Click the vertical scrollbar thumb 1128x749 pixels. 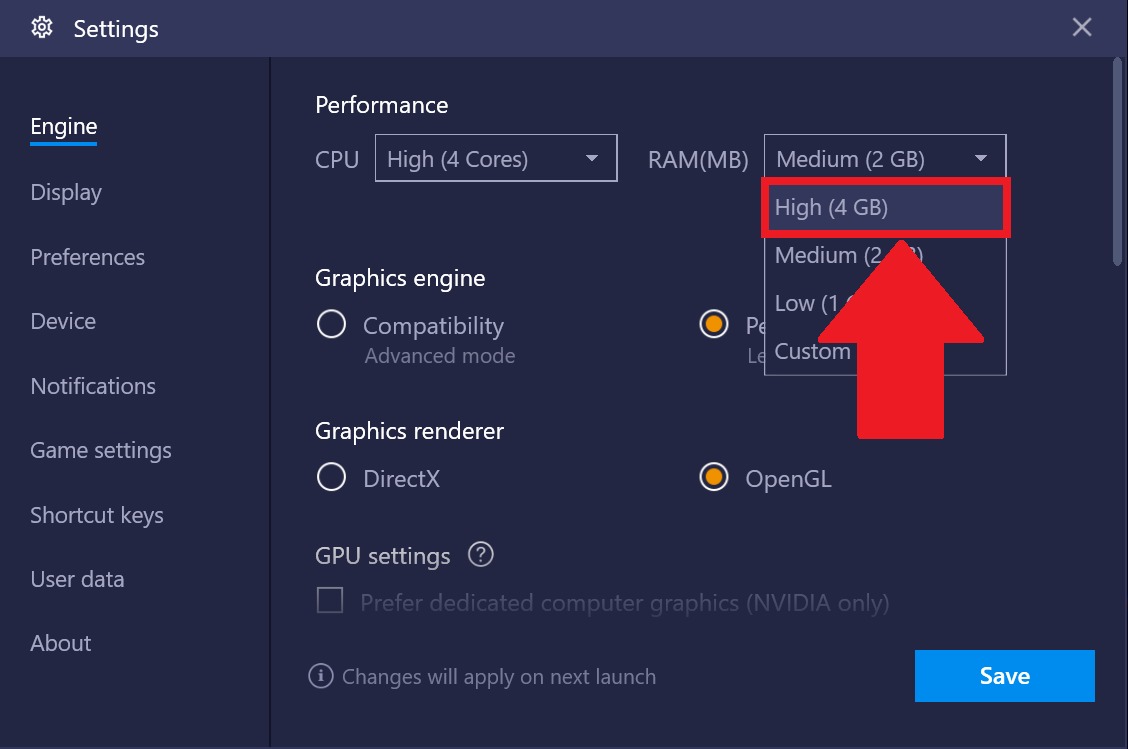click(1117, 160)
